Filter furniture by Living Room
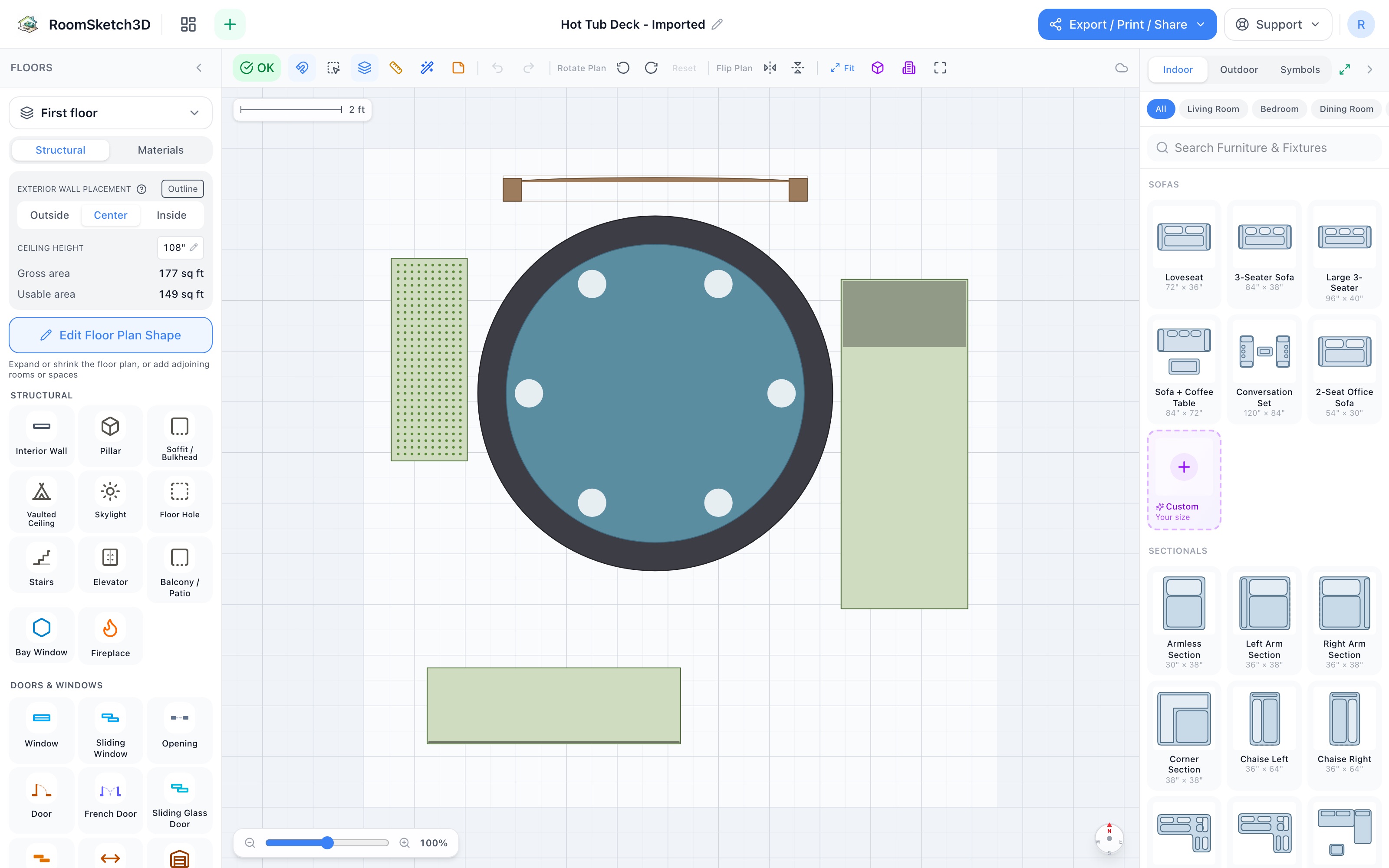The image size is (1389, 868). pyautogui.click(x=1213, y=109)
